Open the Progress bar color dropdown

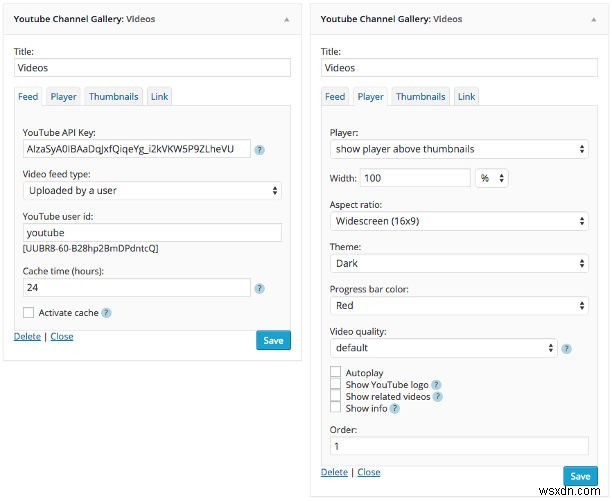[459, 306]
